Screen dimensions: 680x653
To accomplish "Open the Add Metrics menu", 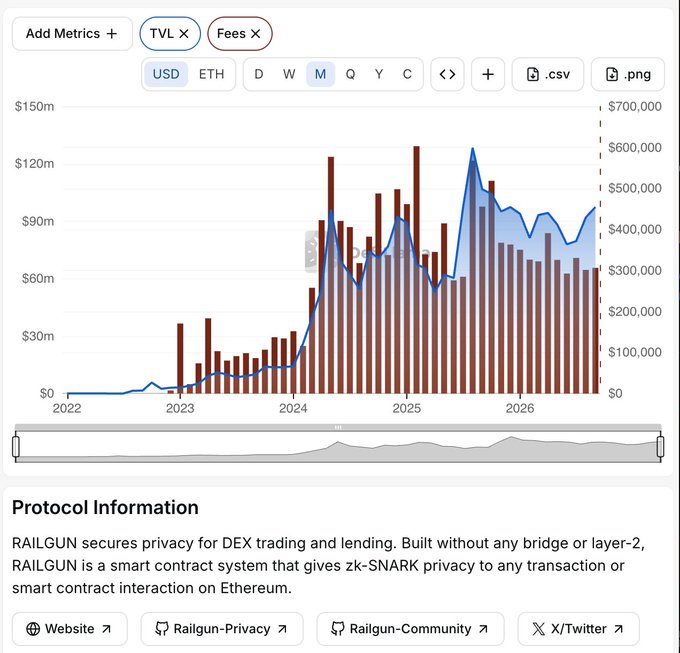I will coord(72,34).
